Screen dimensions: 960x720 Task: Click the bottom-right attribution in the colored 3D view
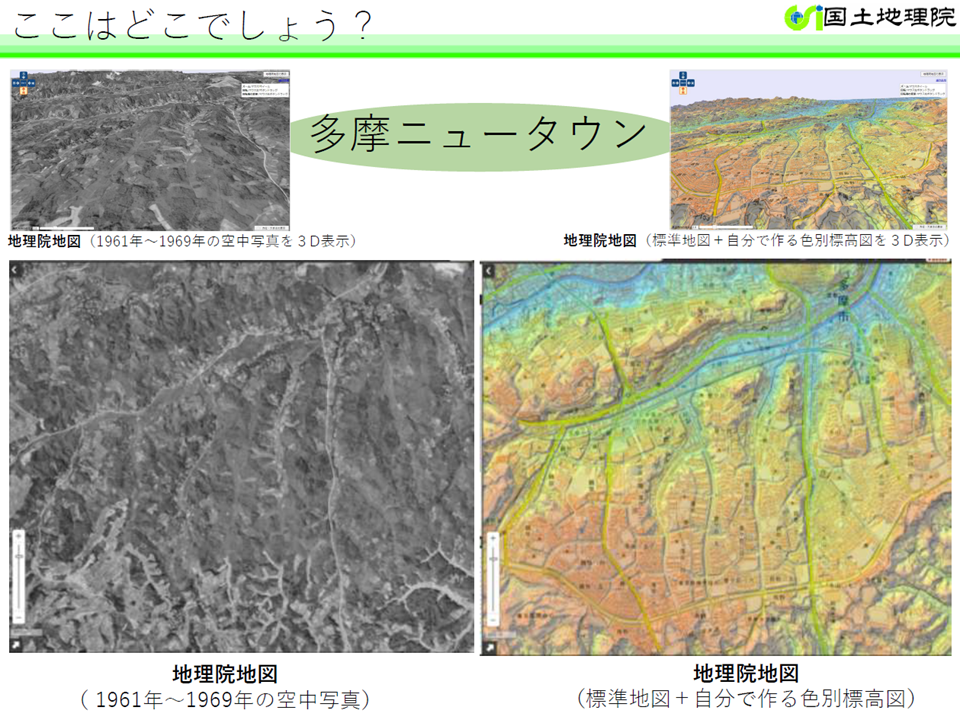(929, 228)
